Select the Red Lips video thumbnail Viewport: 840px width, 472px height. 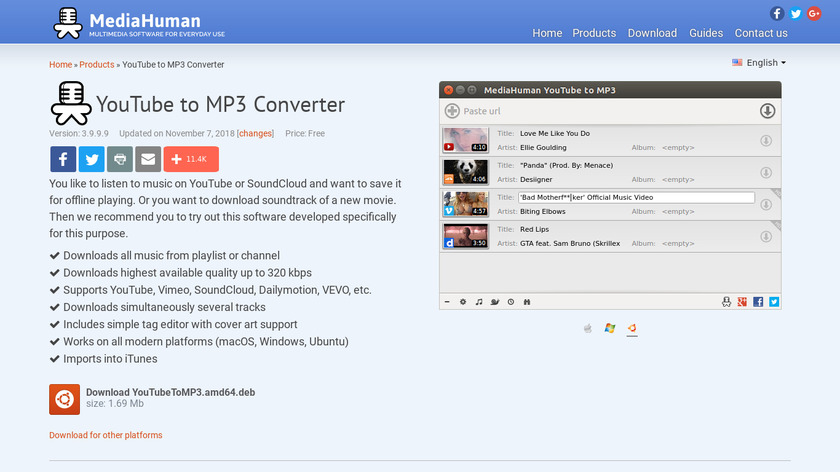point(466,236)
